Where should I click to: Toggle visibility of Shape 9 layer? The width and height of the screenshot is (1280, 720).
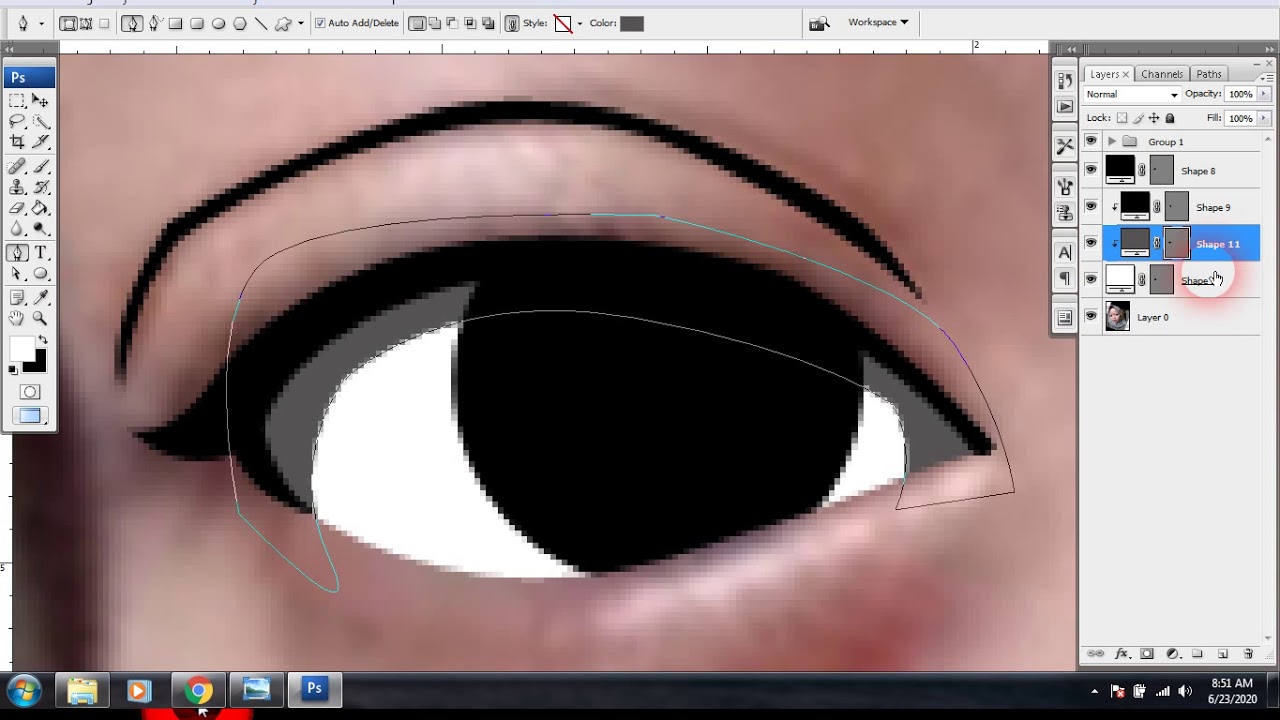point(1091,207)
